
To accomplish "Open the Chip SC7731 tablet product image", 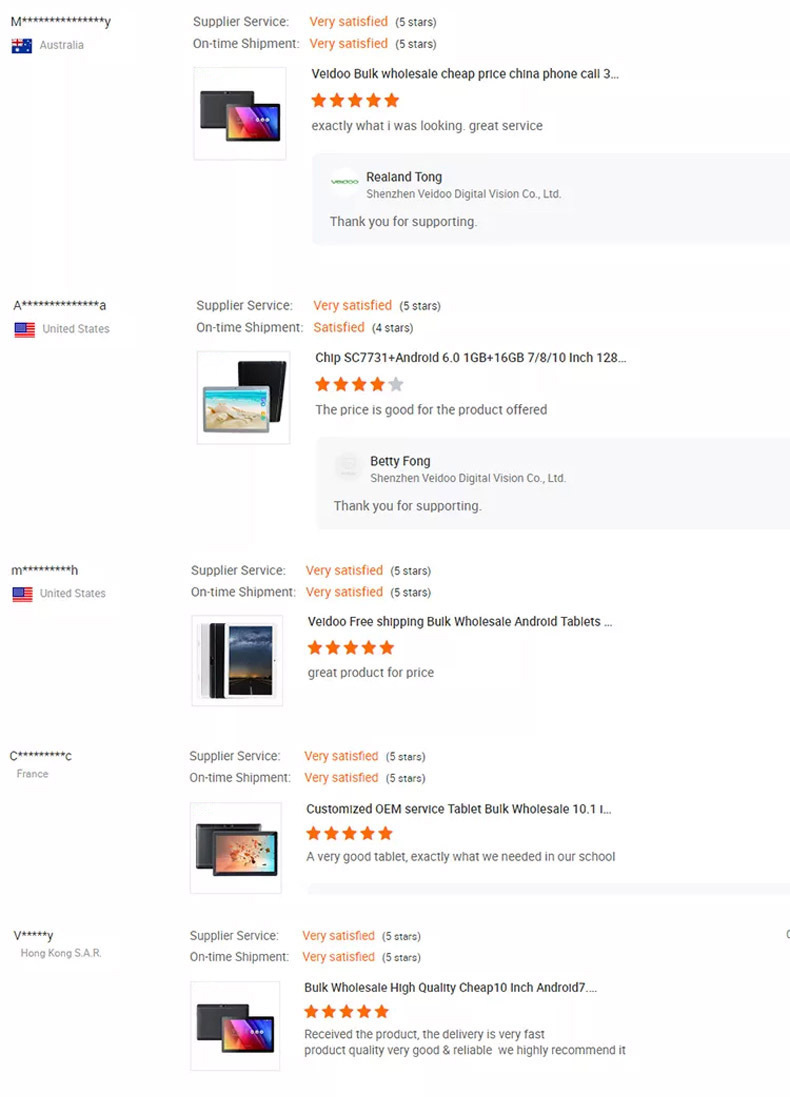I will click(x=244, y=397).
